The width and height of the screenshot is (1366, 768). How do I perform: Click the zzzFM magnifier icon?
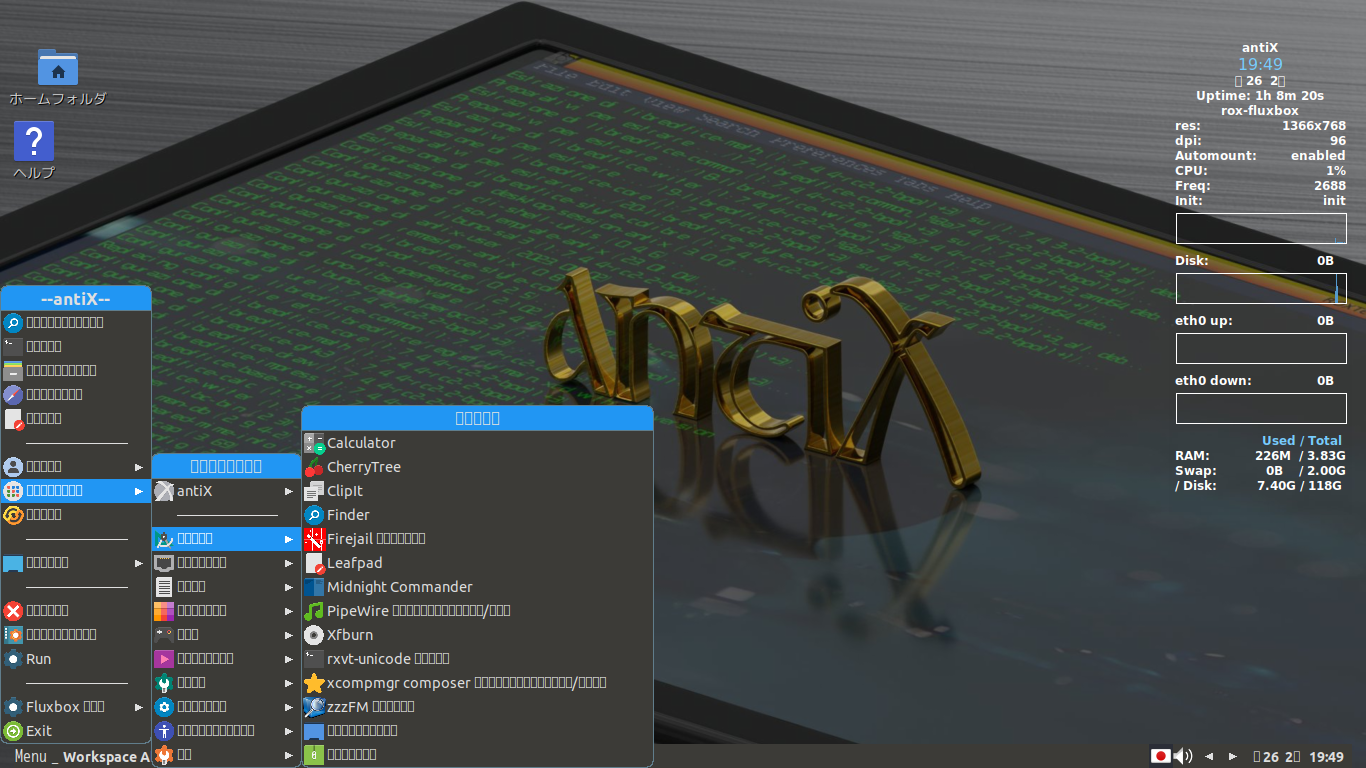click(314, 707)
